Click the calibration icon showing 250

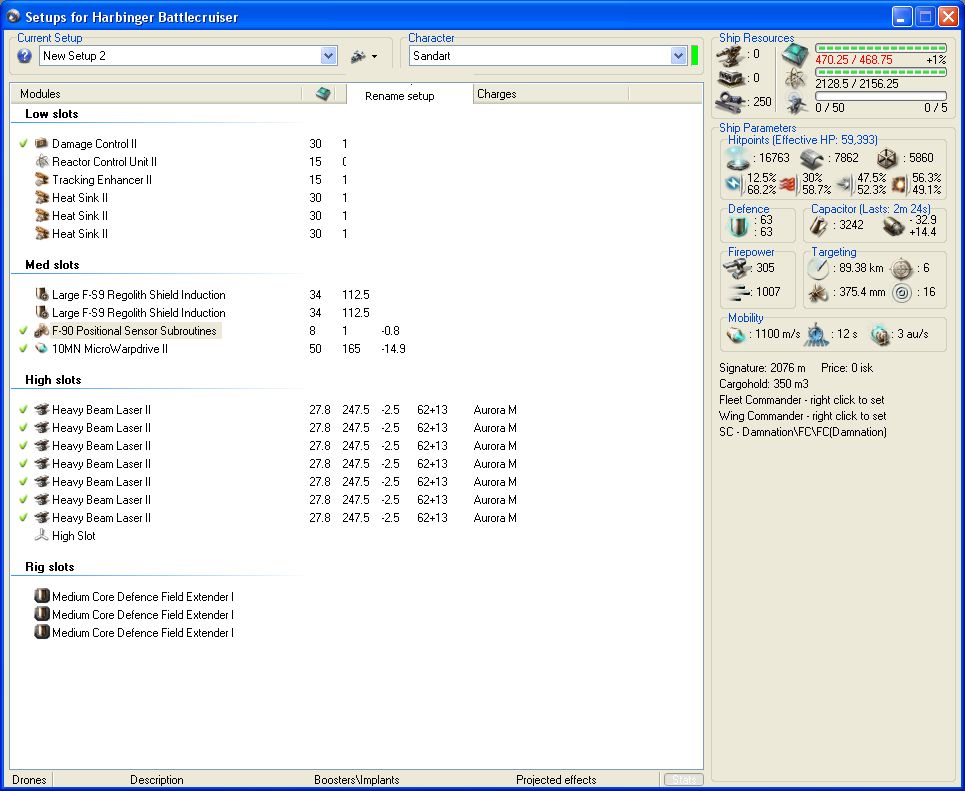pos(731,102)
